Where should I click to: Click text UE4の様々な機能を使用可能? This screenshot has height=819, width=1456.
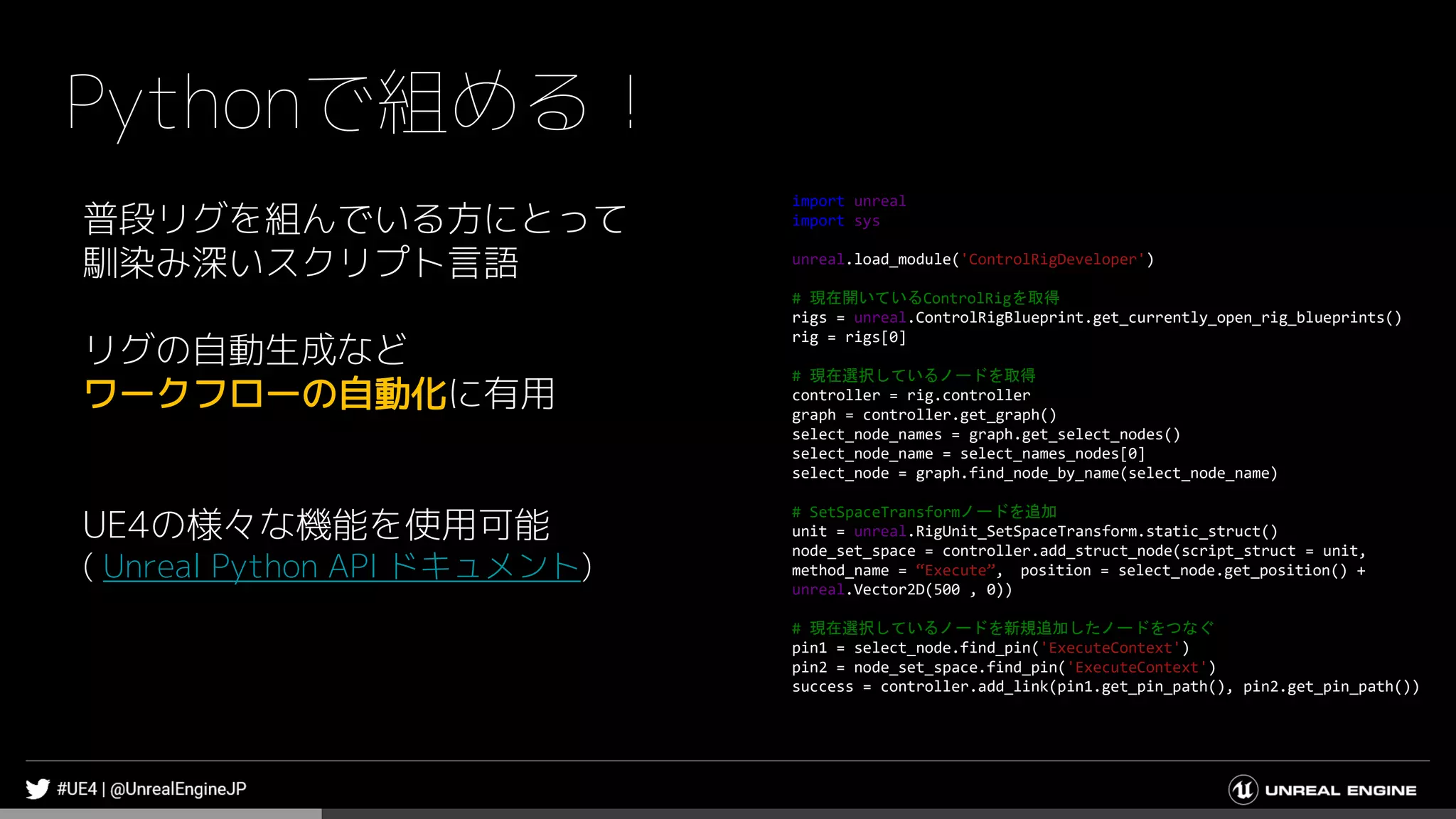316,525
